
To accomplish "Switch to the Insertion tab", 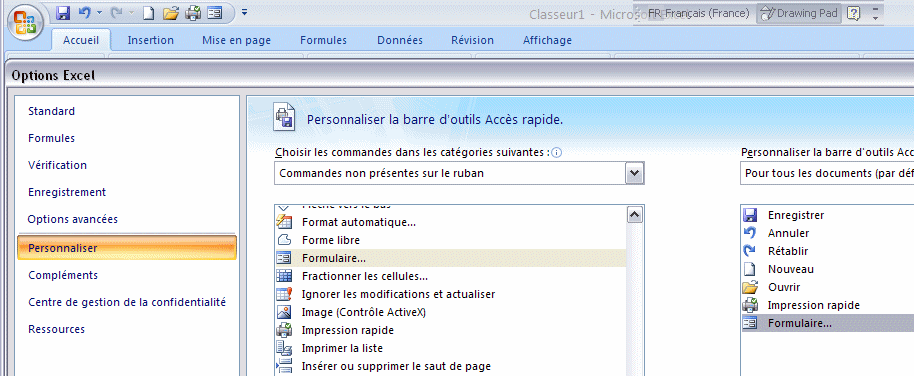I will click(150, 40).
